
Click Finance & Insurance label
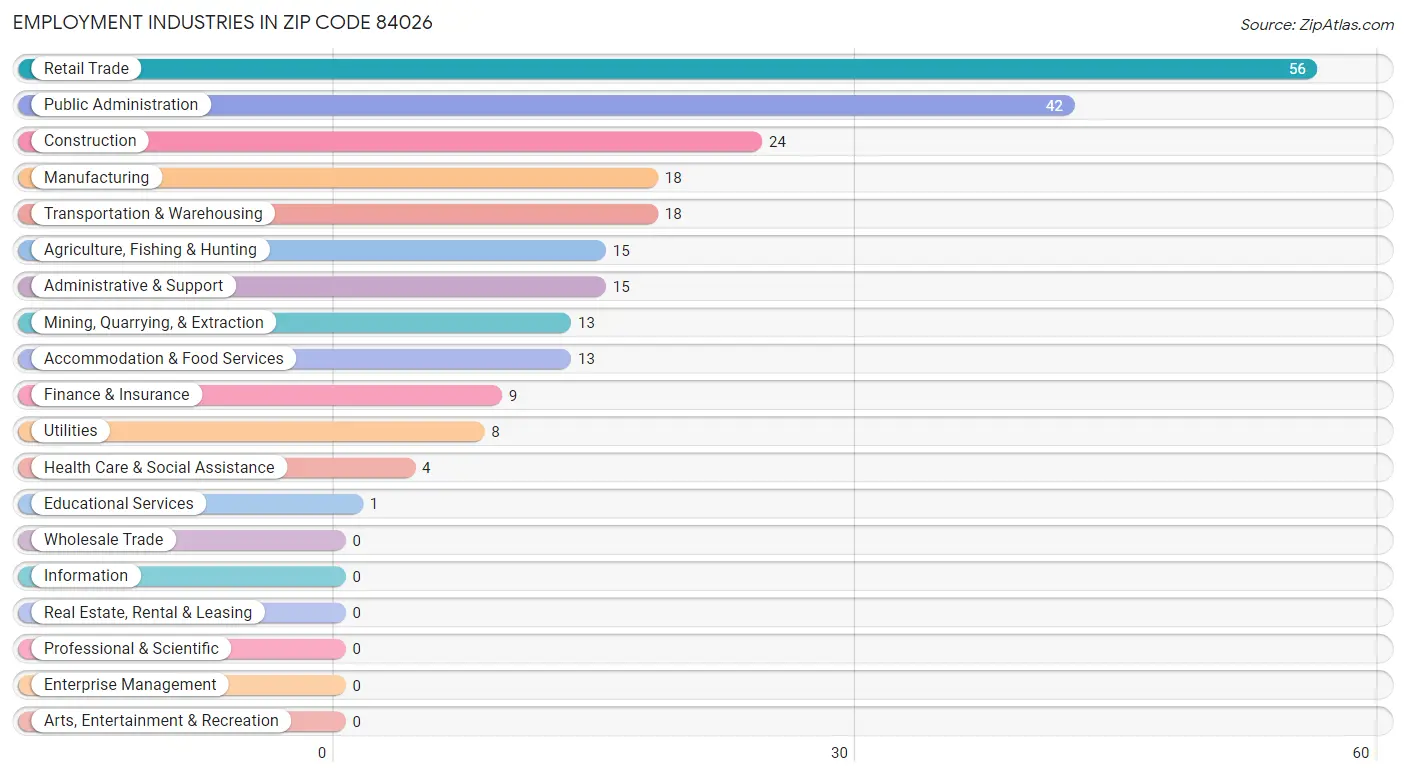click(116, 394)
